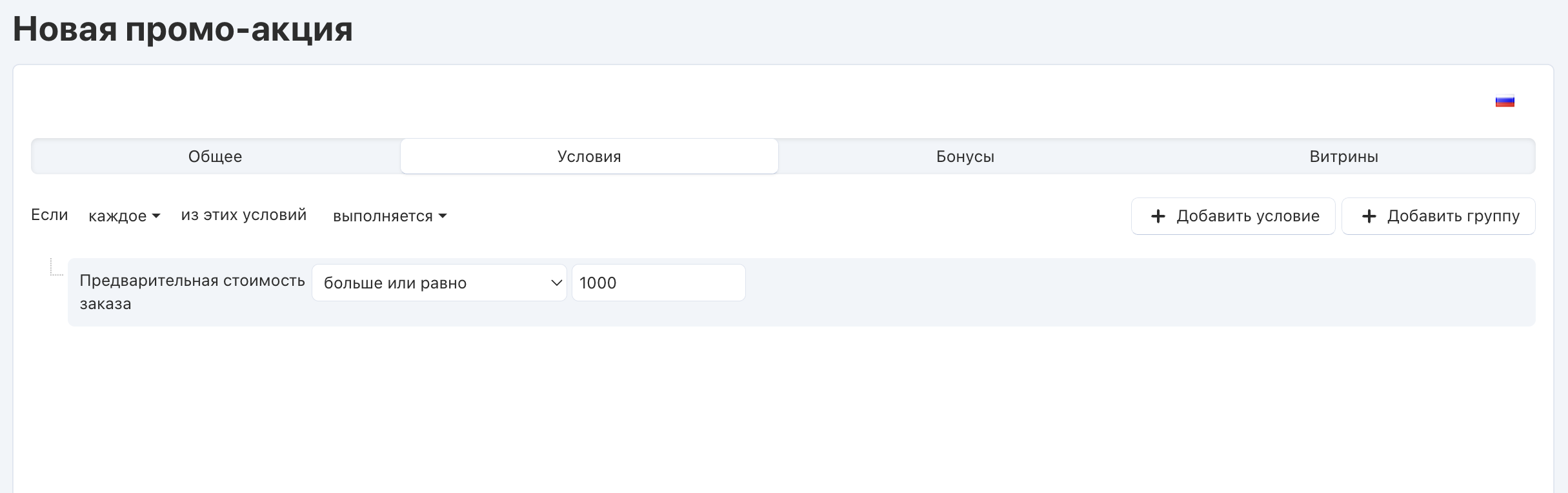Image resolution: width=1568 pixels, height=493 pixels.
Task: Open the выполняется dropdown
Action: [x=390, y=216]
